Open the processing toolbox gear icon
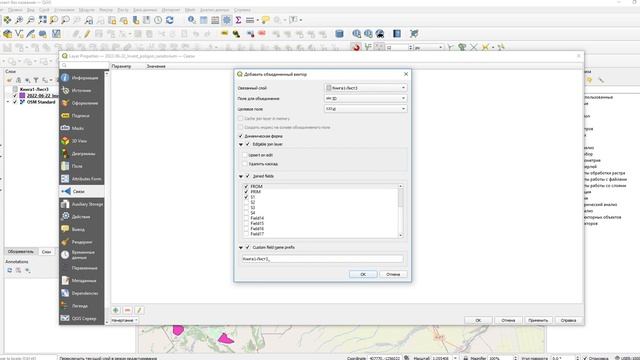The image size is (640, 360). click(227, 20)
